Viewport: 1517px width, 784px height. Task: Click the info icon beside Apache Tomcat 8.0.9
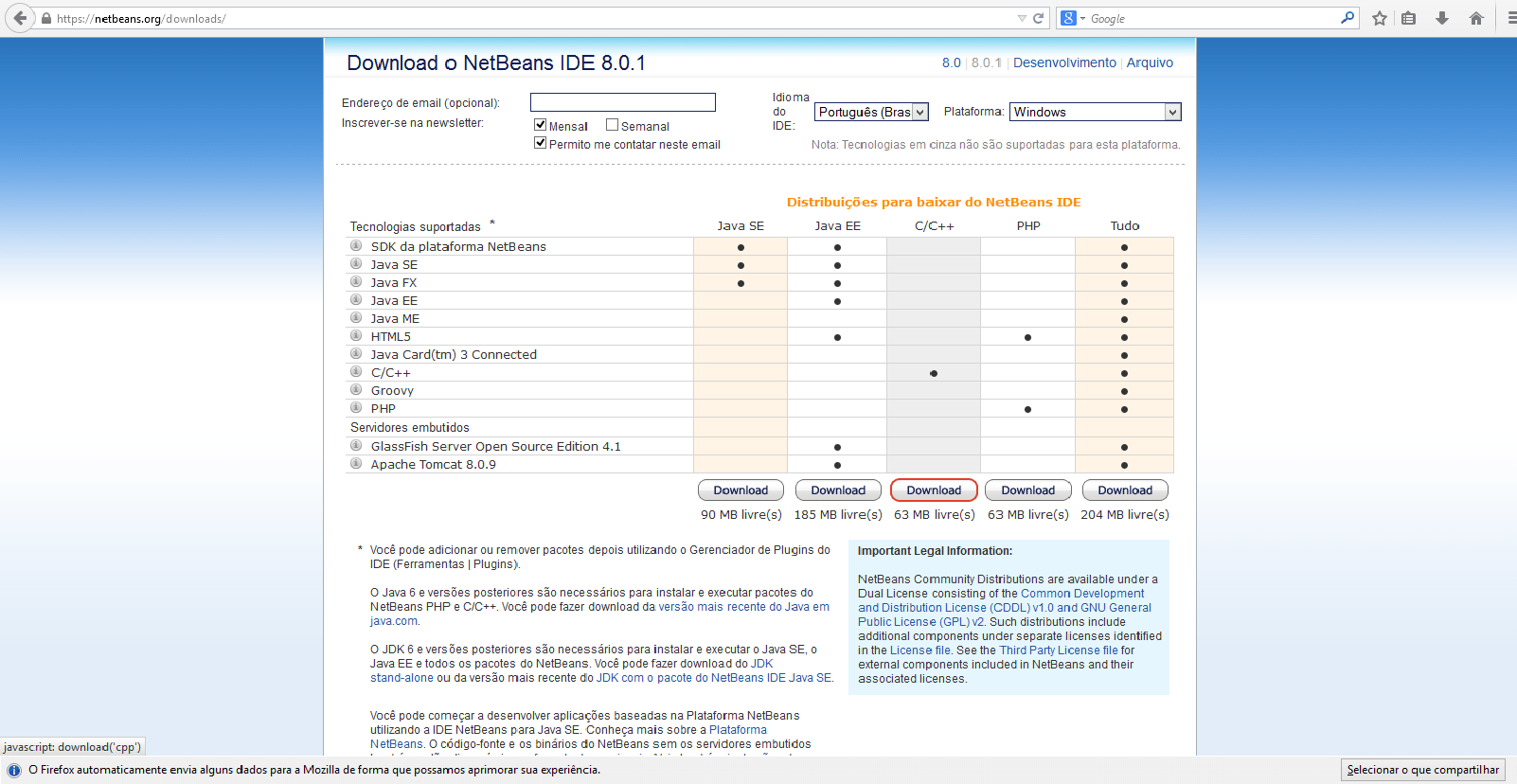point(356,463)
